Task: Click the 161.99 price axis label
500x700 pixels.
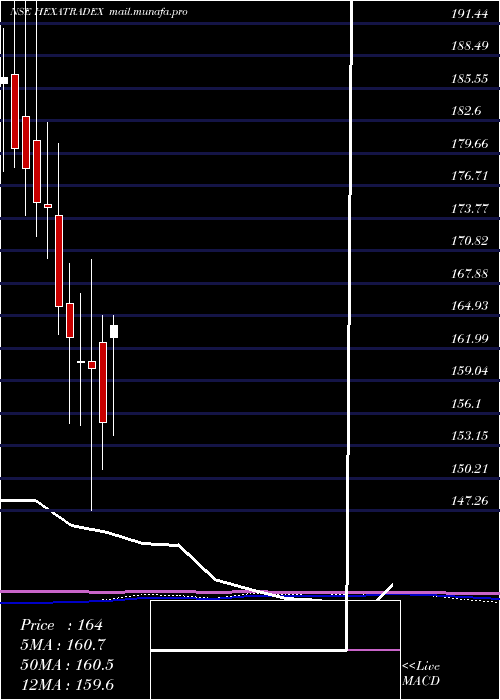Action: pos(469,339)
